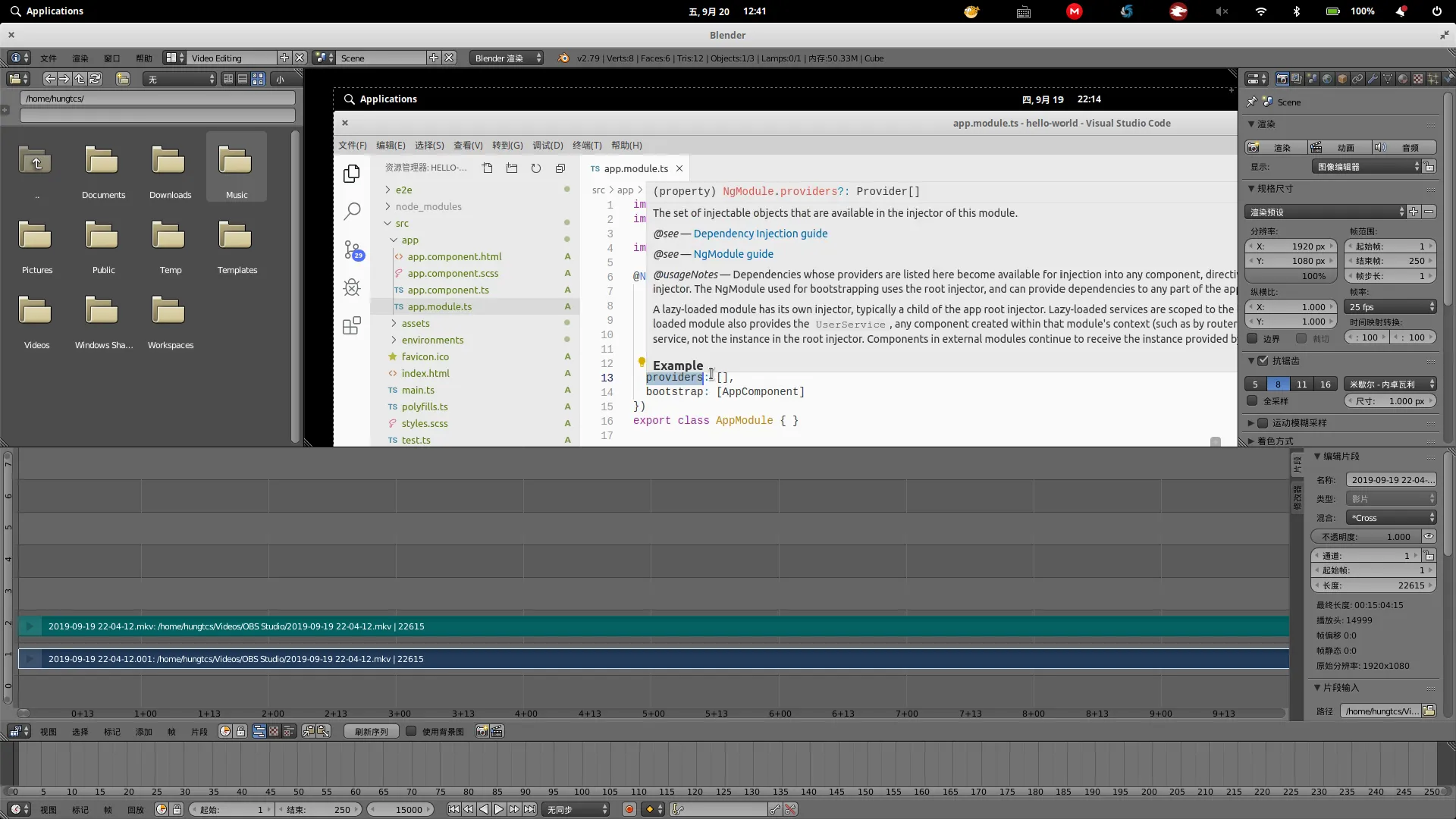The height and width of the screenshot is (819, 1456).
Task: Toggle the 抗锯齿 anti-aliasing checkbox
Action: 1263,361
